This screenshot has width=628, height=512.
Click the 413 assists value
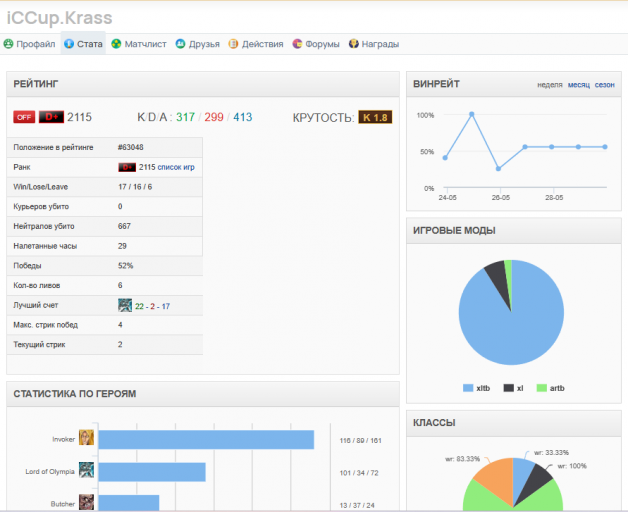[243, 117]
